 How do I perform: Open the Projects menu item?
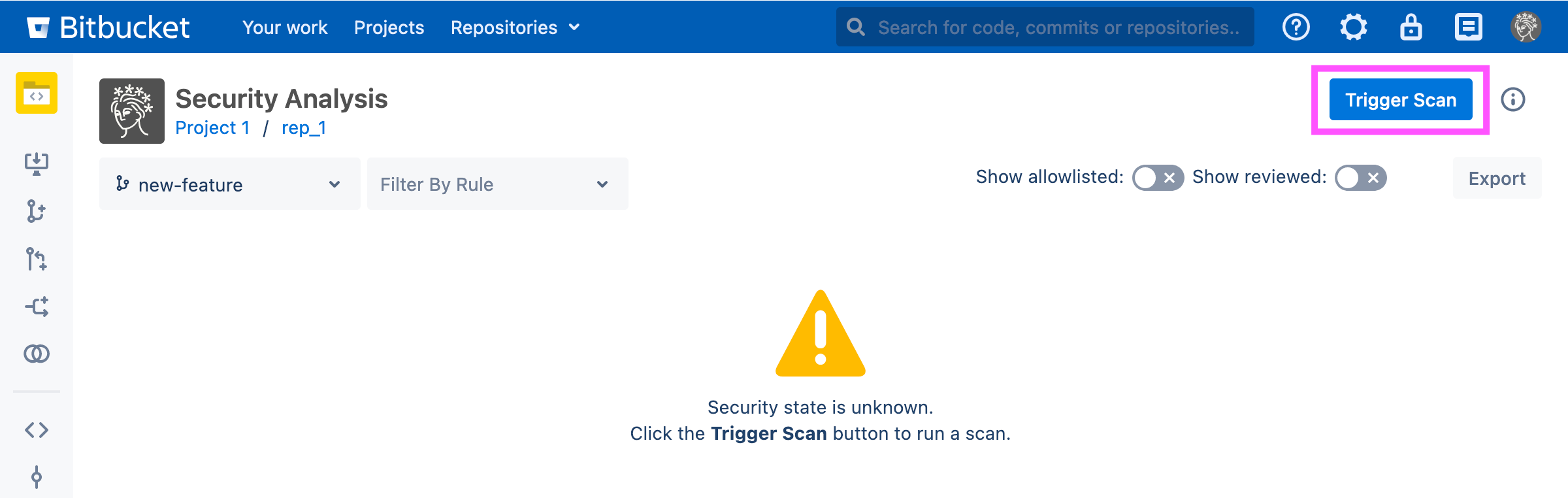coord(389,27)
